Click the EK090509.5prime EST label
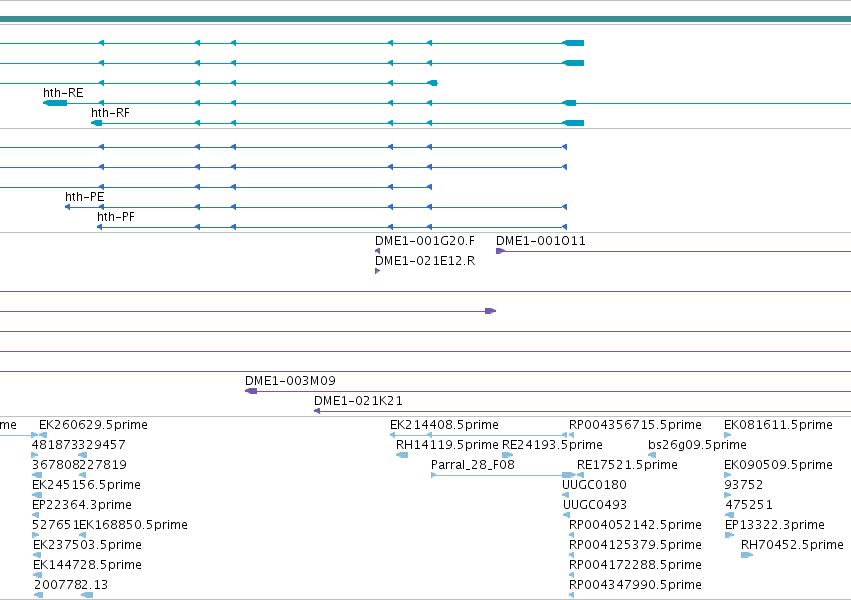This screenshot has width=851, height=600. (x=778, y=465)
